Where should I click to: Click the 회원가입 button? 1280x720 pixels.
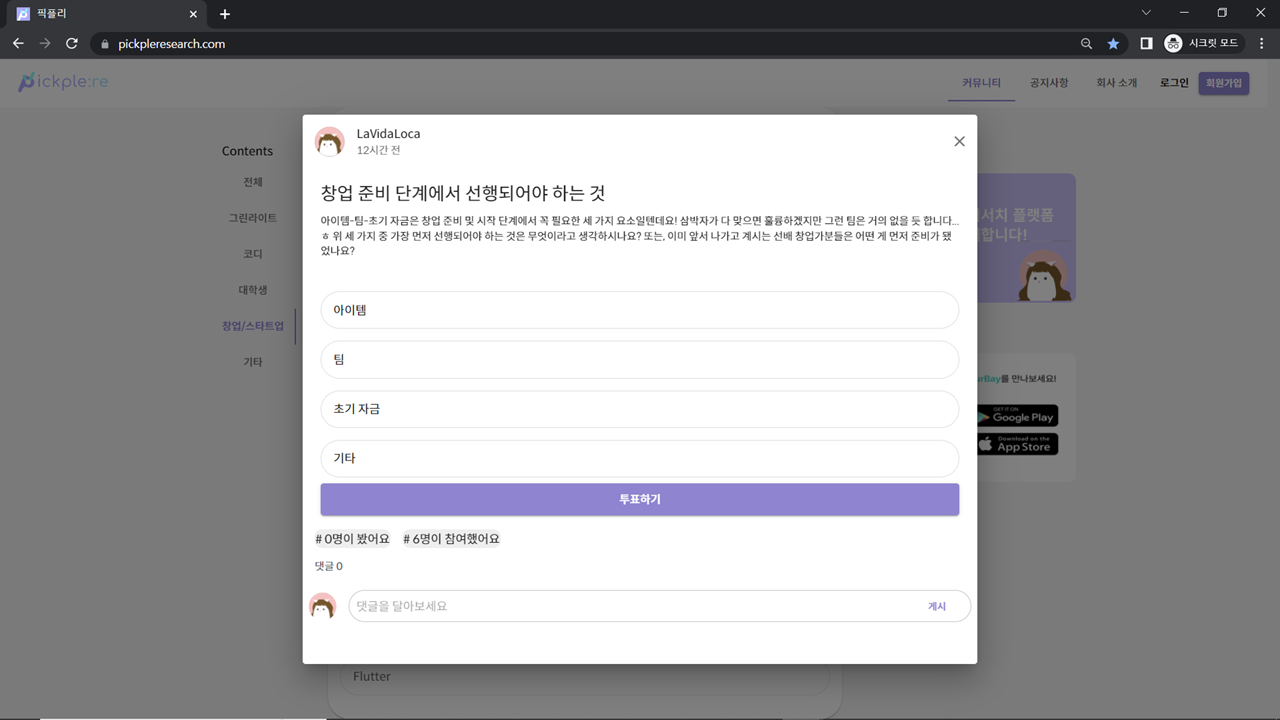tap(1223, 83)
